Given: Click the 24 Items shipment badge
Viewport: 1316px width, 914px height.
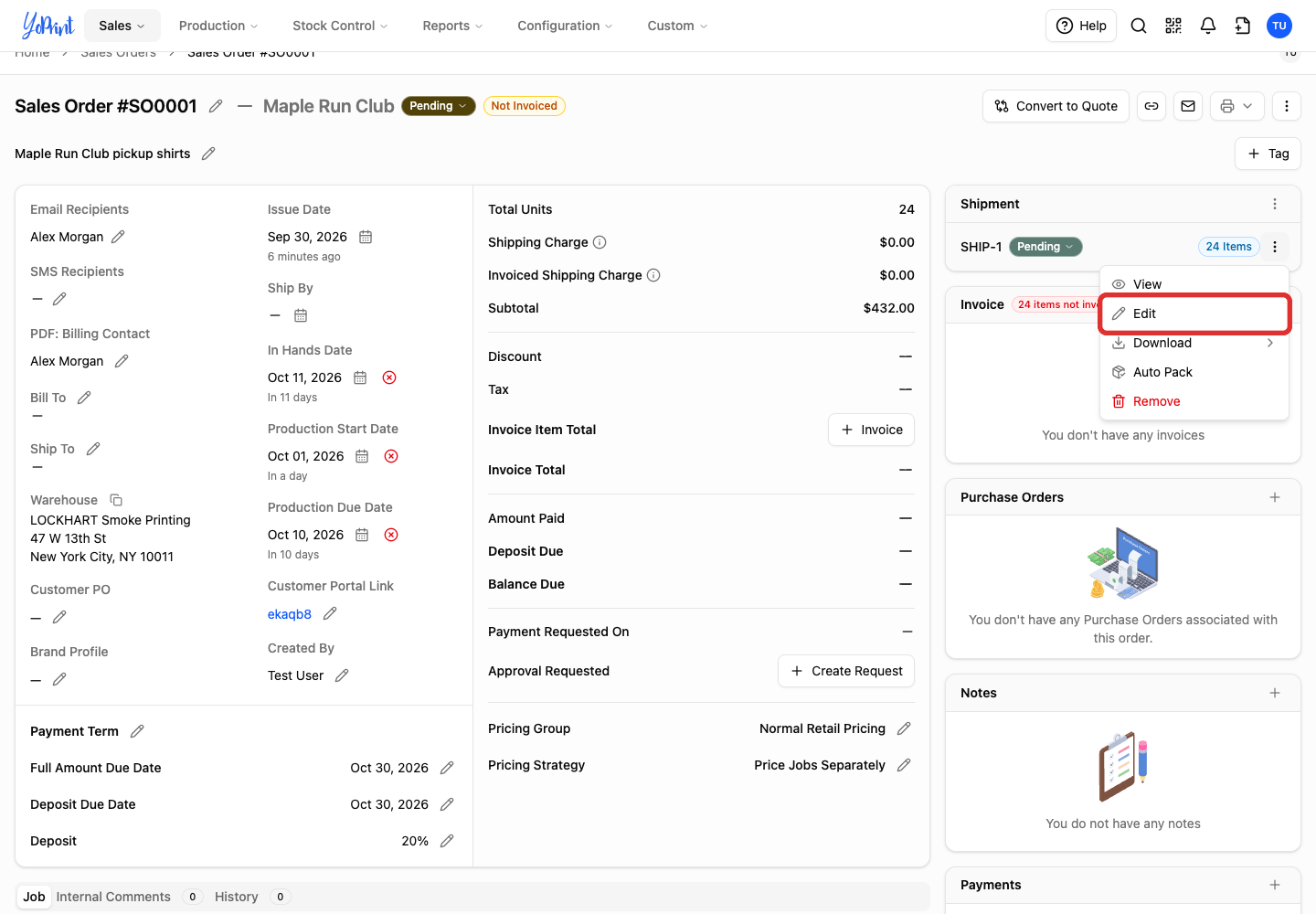Looking at the screenshot, I should [1229, 247].
